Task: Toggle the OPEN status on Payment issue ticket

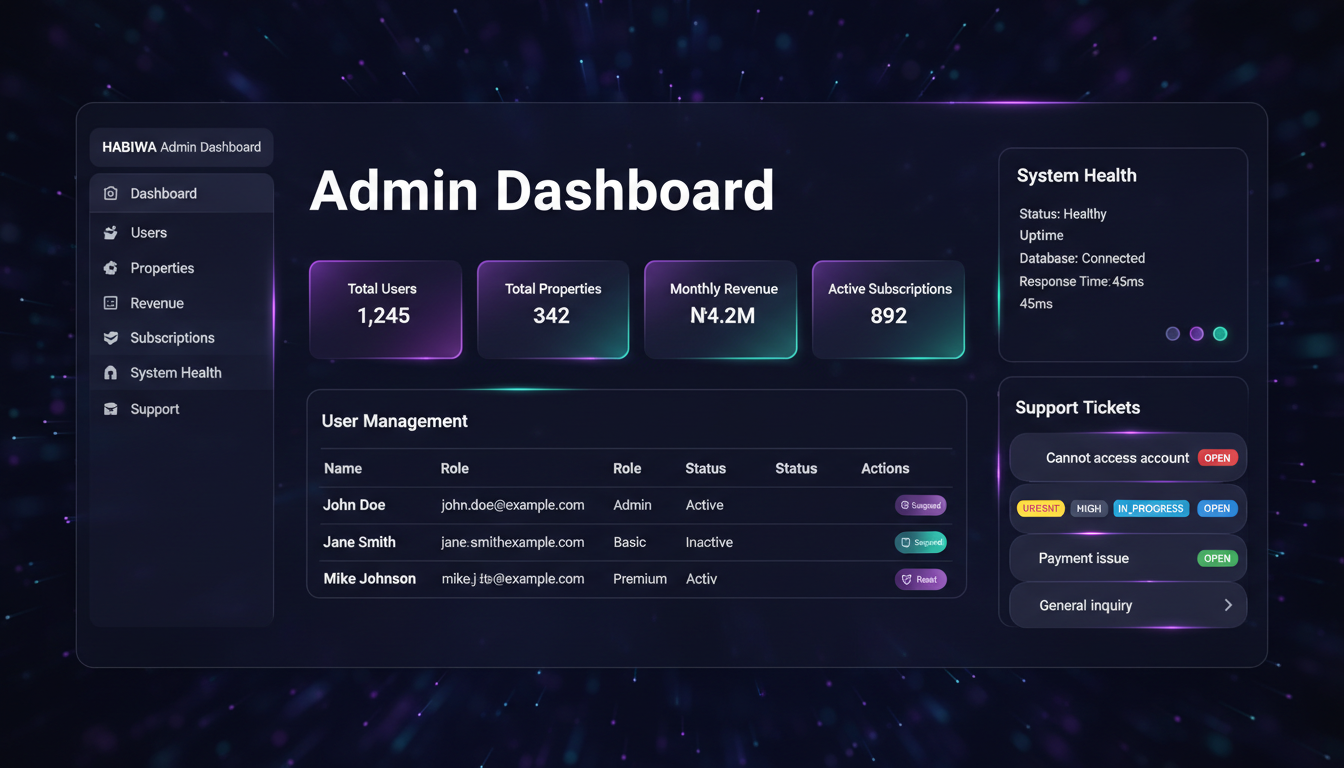Action: click(1217, 558)
